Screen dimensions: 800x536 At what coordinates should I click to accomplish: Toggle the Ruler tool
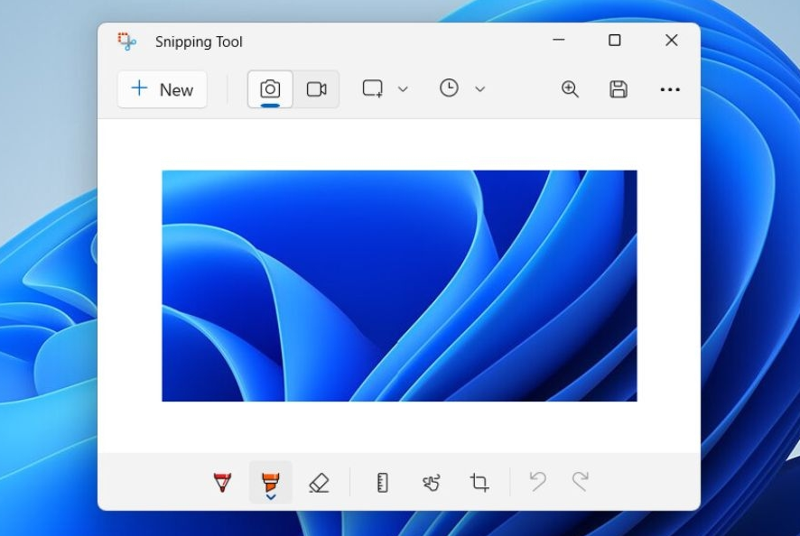[x=382, y=482]
